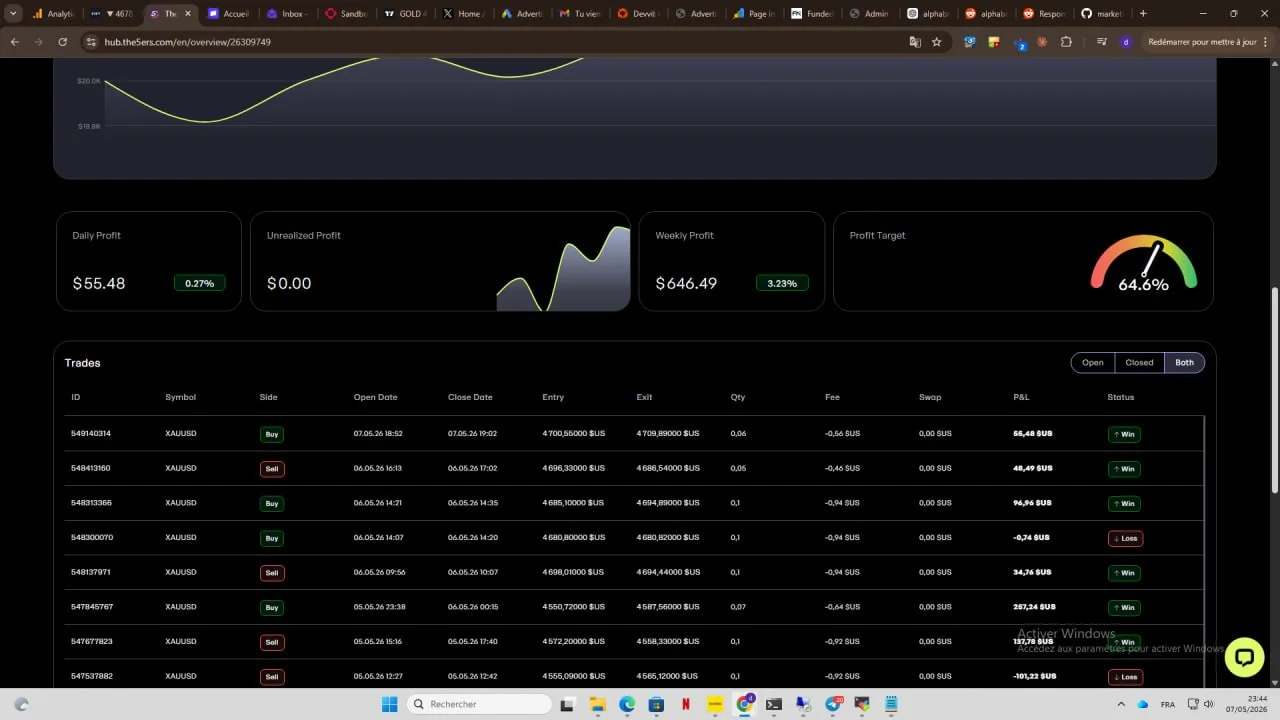Open Chrome from the taskbar
Viewport: 1280px width, 720px height.
pyautogui.click(x=745, y=704)
